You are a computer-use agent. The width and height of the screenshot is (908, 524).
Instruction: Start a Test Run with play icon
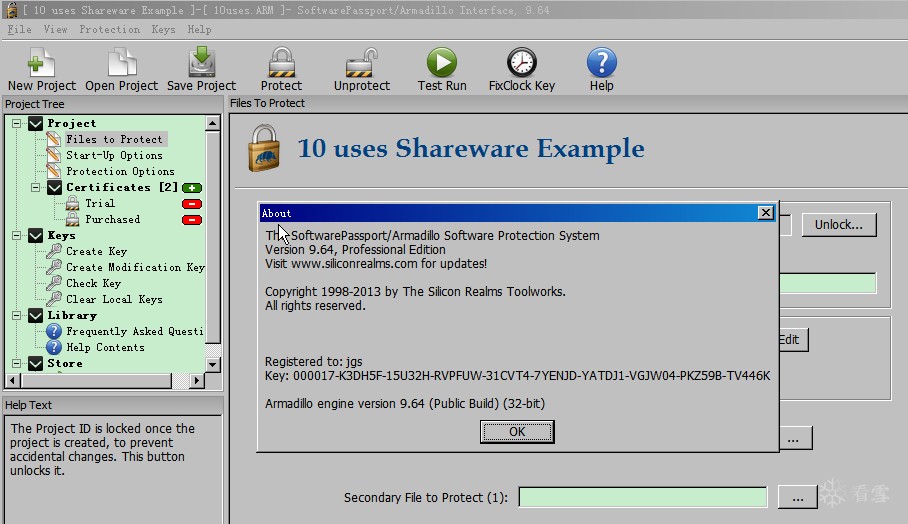[x=442, y=62]
